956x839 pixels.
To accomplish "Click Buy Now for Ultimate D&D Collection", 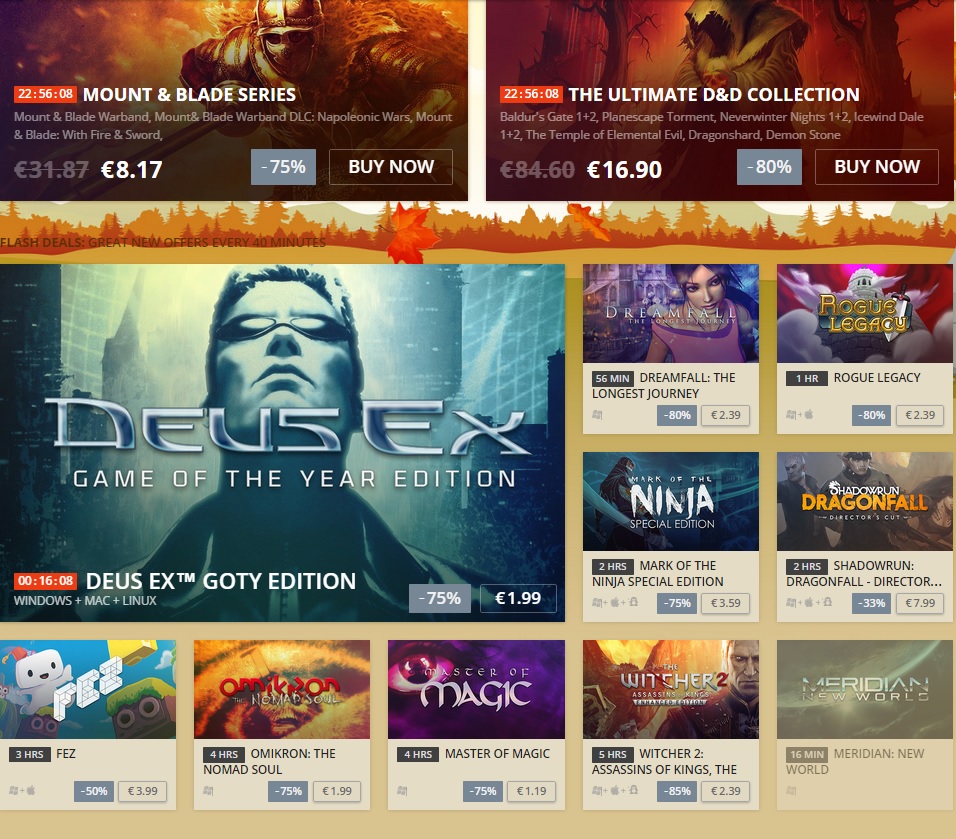I will click(x=876, y=166).
